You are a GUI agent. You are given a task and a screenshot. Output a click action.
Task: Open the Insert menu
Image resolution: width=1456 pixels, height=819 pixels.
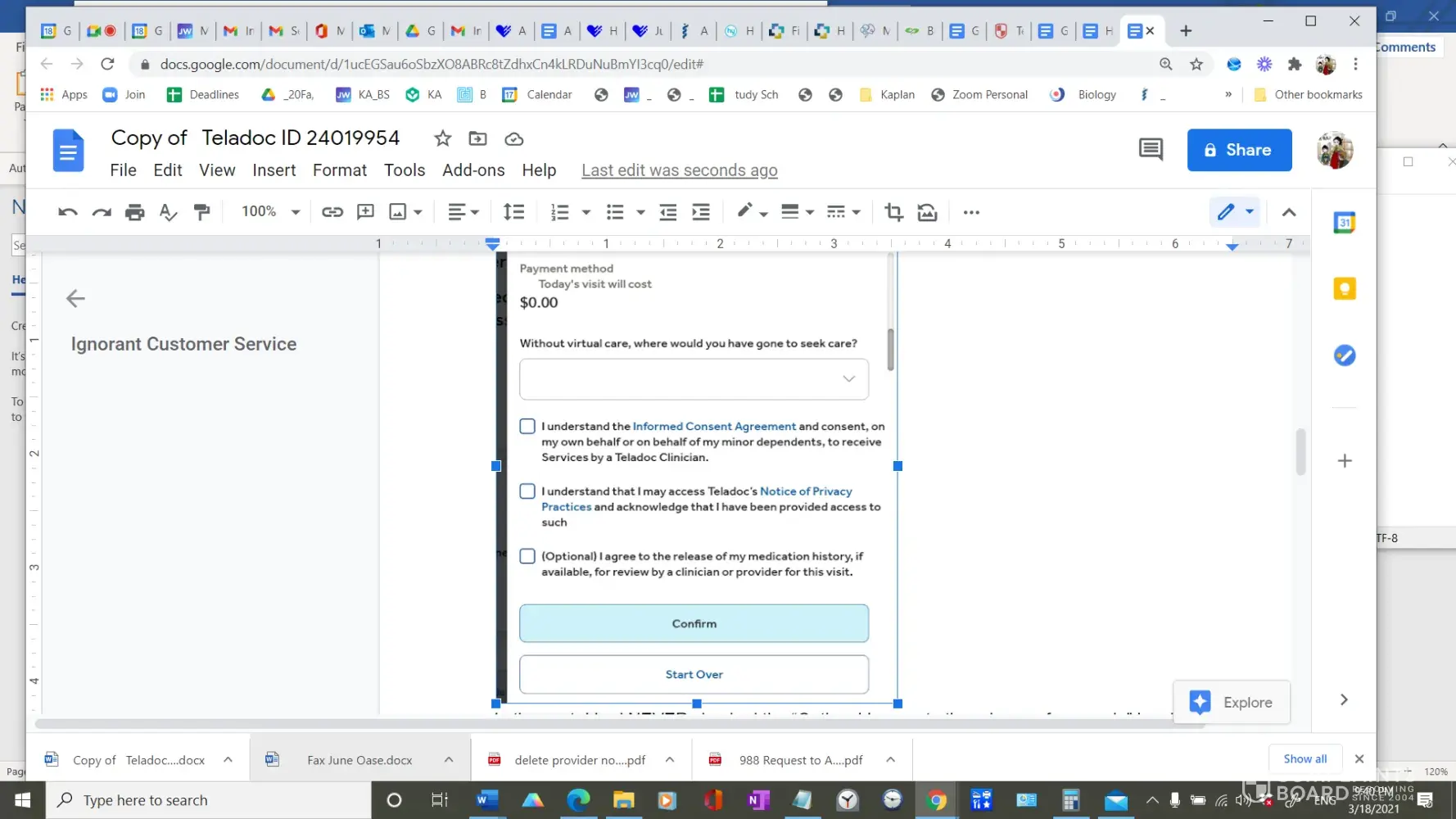pyautogui.click(x=274, y=170)
